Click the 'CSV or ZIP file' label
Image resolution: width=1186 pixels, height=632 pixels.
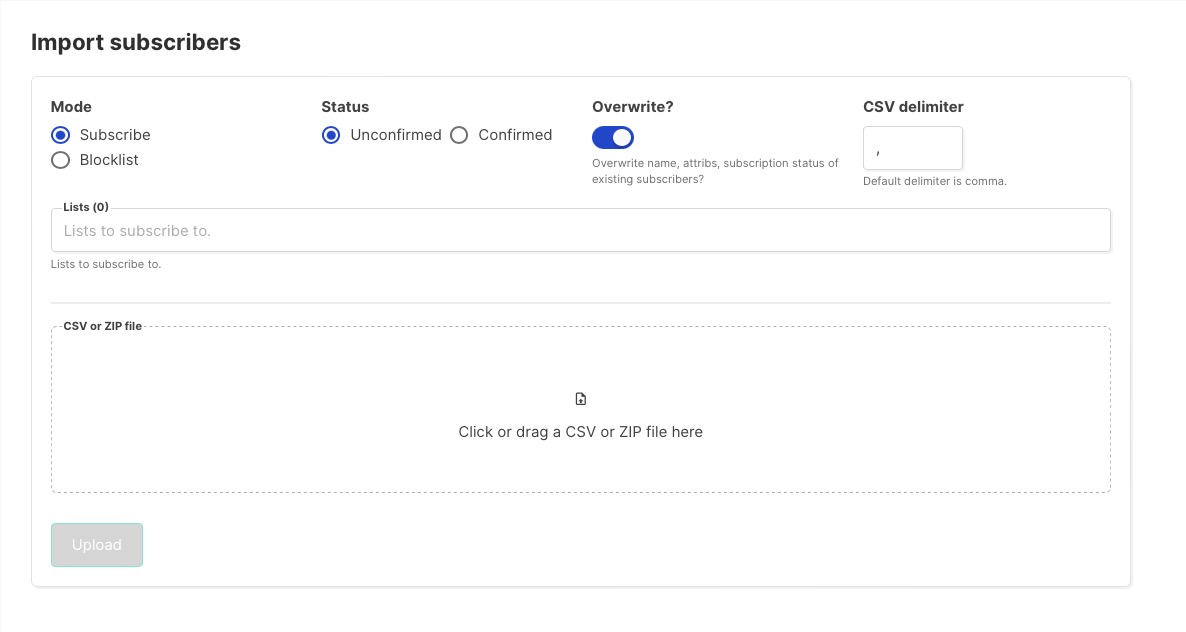[x=102, y=326]
